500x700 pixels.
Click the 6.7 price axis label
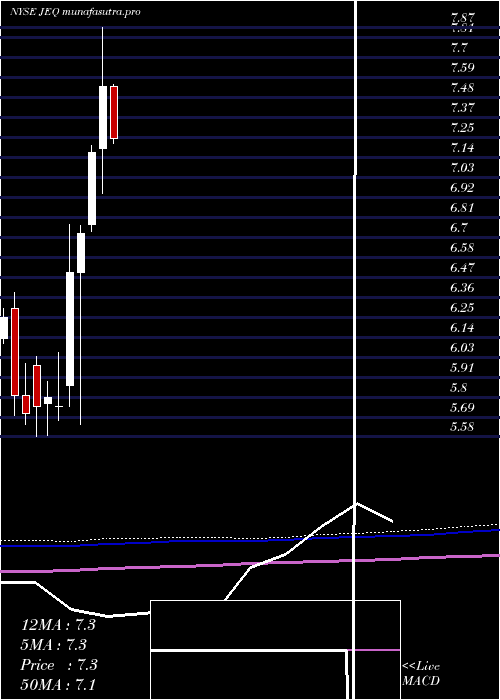point(459,228)
